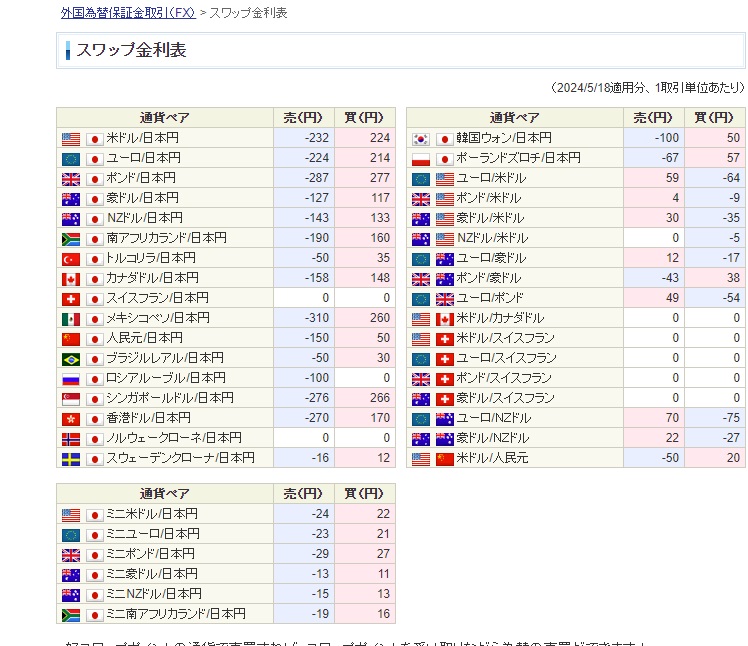
Task: Select the South Korea flag beside 韓国ウォン/日本円
Action: pyautogui.click(x=421, y=138)
